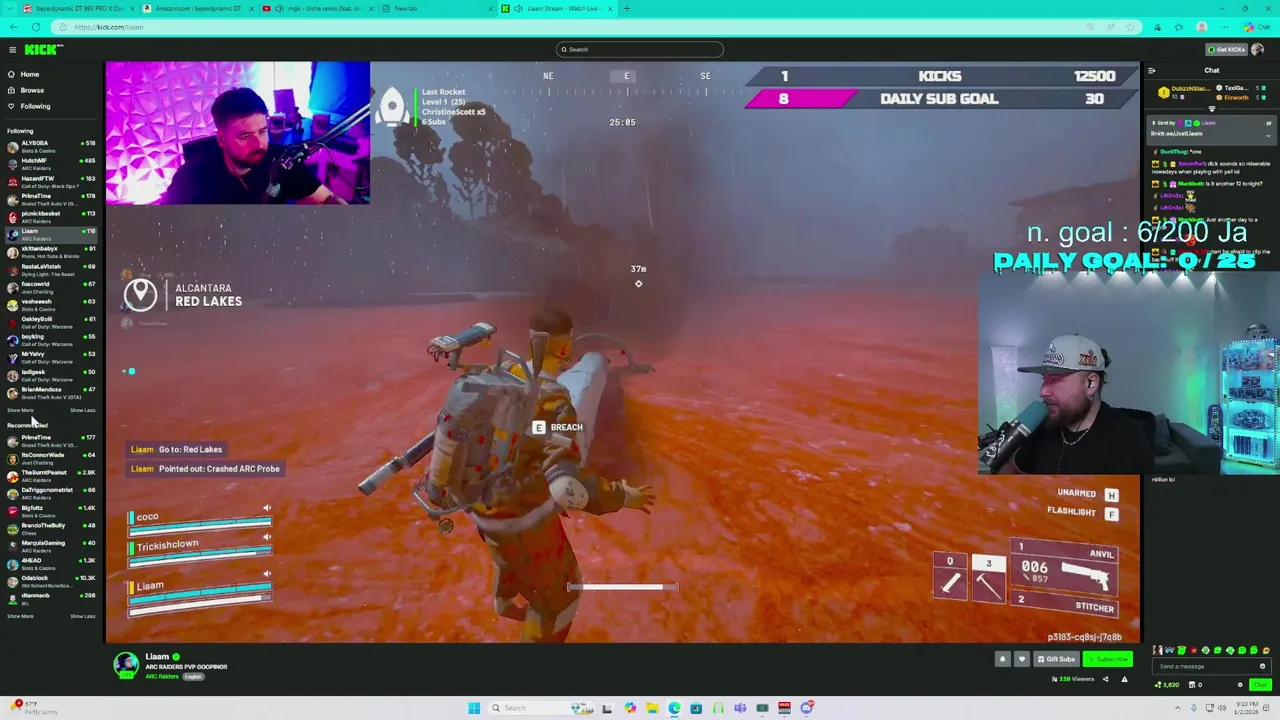Image resolution: width=1280 pixels, height=720 pixels.
Task: Select Liaam in followed channels list
Action: point(50,234)
